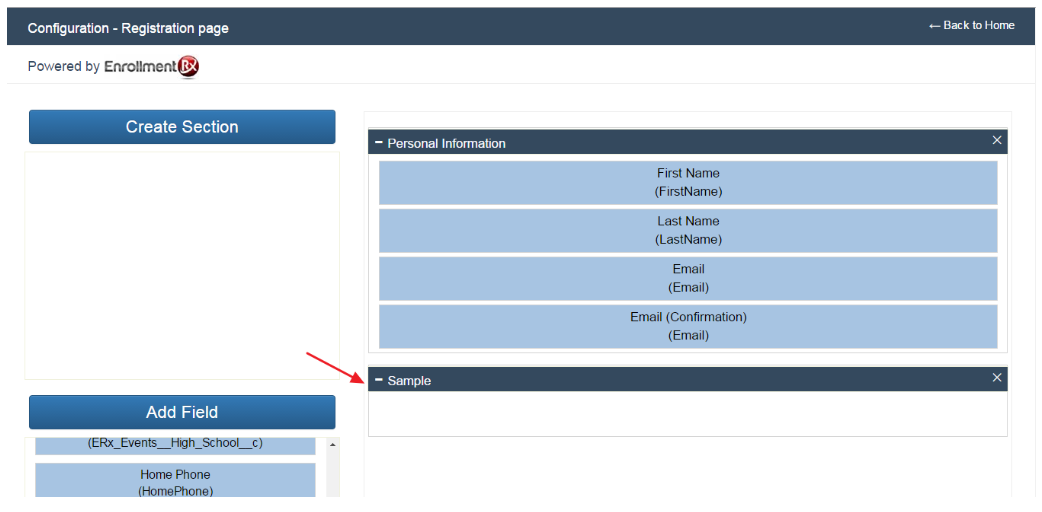This screenshot has width=1042, height=512.
Task: Click the empty Sample section body area
Action: click(x=688, y=413)
